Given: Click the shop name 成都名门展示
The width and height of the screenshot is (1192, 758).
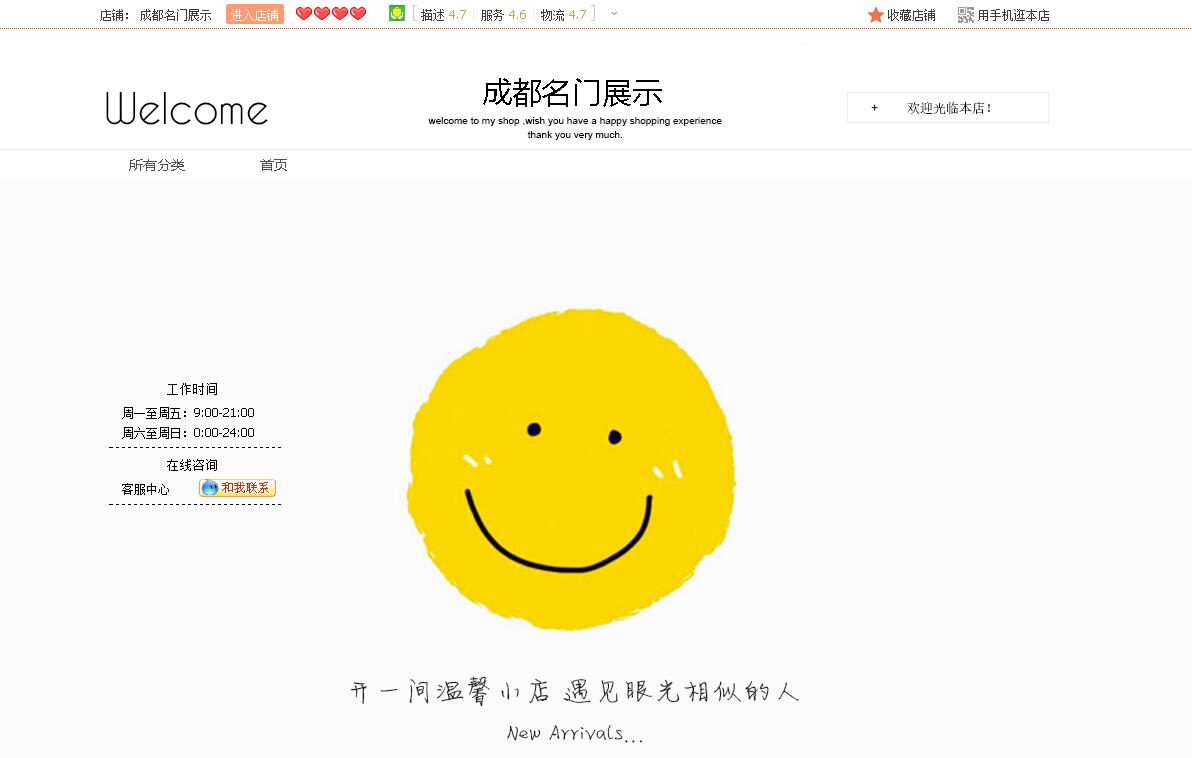Looking at the screenshot, I should tap(176, 14).
